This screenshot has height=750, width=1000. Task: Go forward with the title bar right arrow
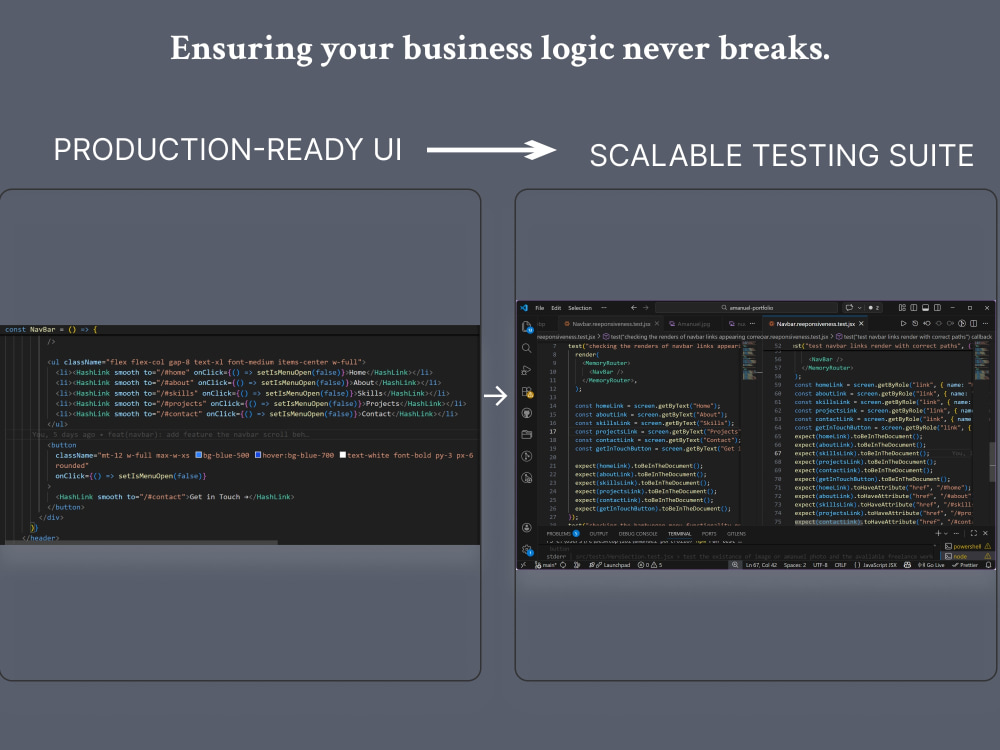click(645, 307)
